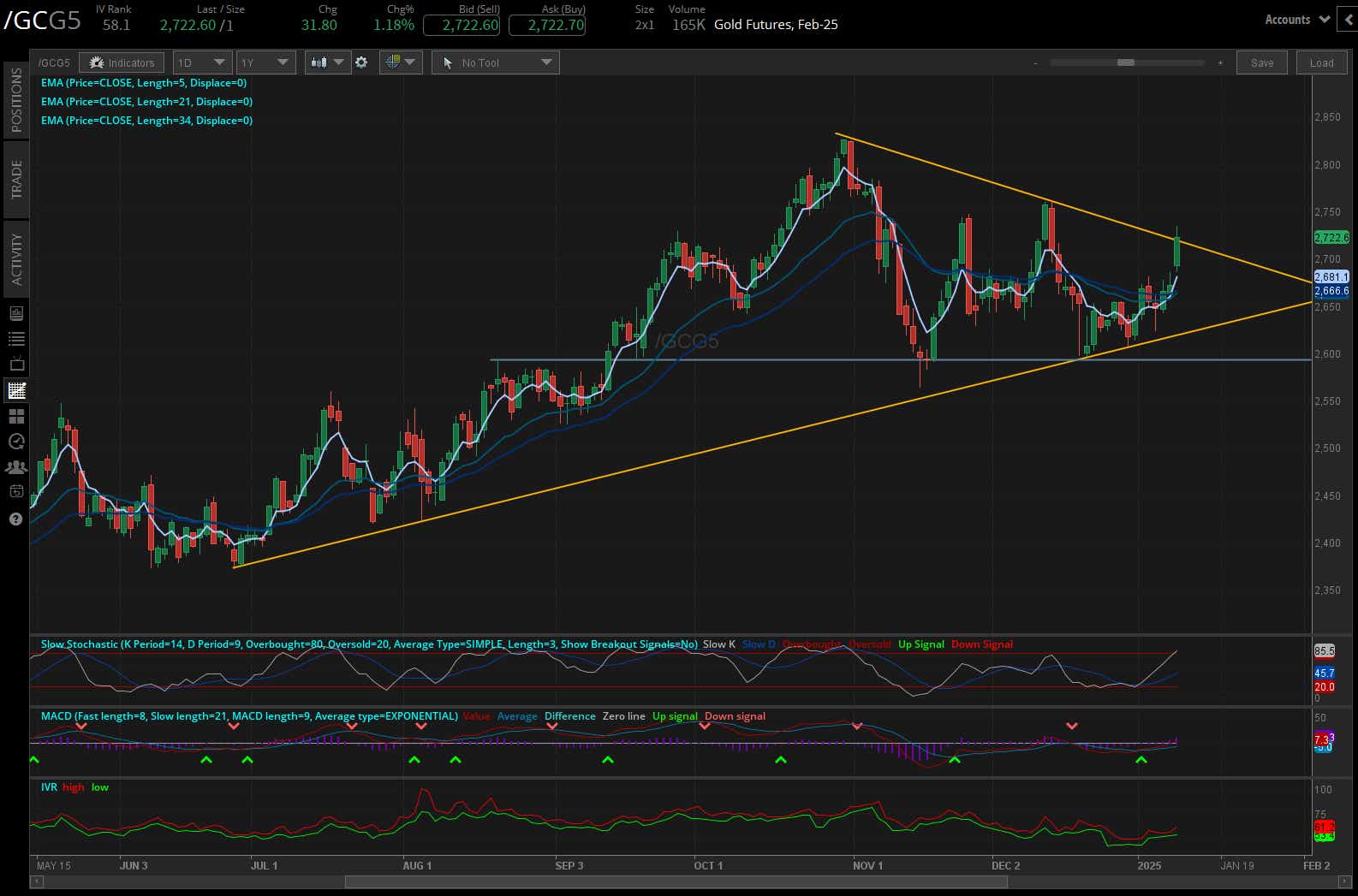Open the chart settings gear icon
The height and width of the screenshot is (896, 1358).
coord(361,62)
